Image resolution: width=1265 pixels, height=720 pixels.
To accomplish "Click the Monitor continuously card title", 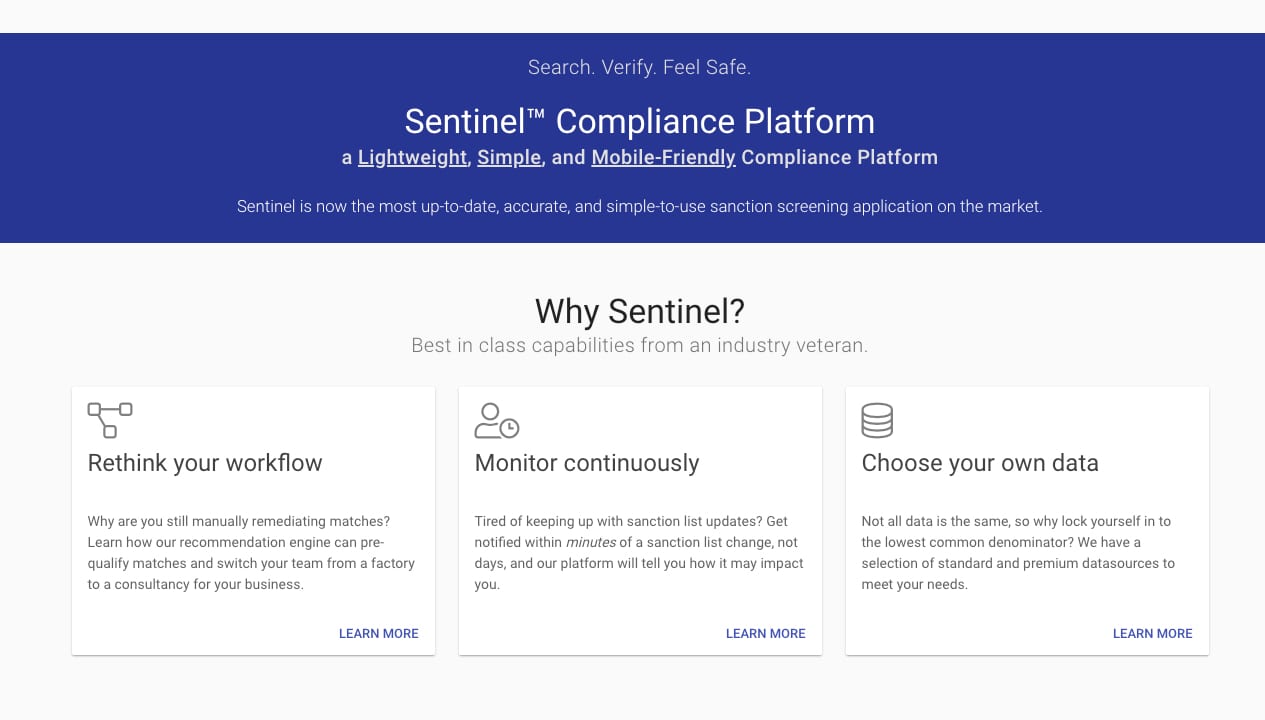I will [587, 463].
